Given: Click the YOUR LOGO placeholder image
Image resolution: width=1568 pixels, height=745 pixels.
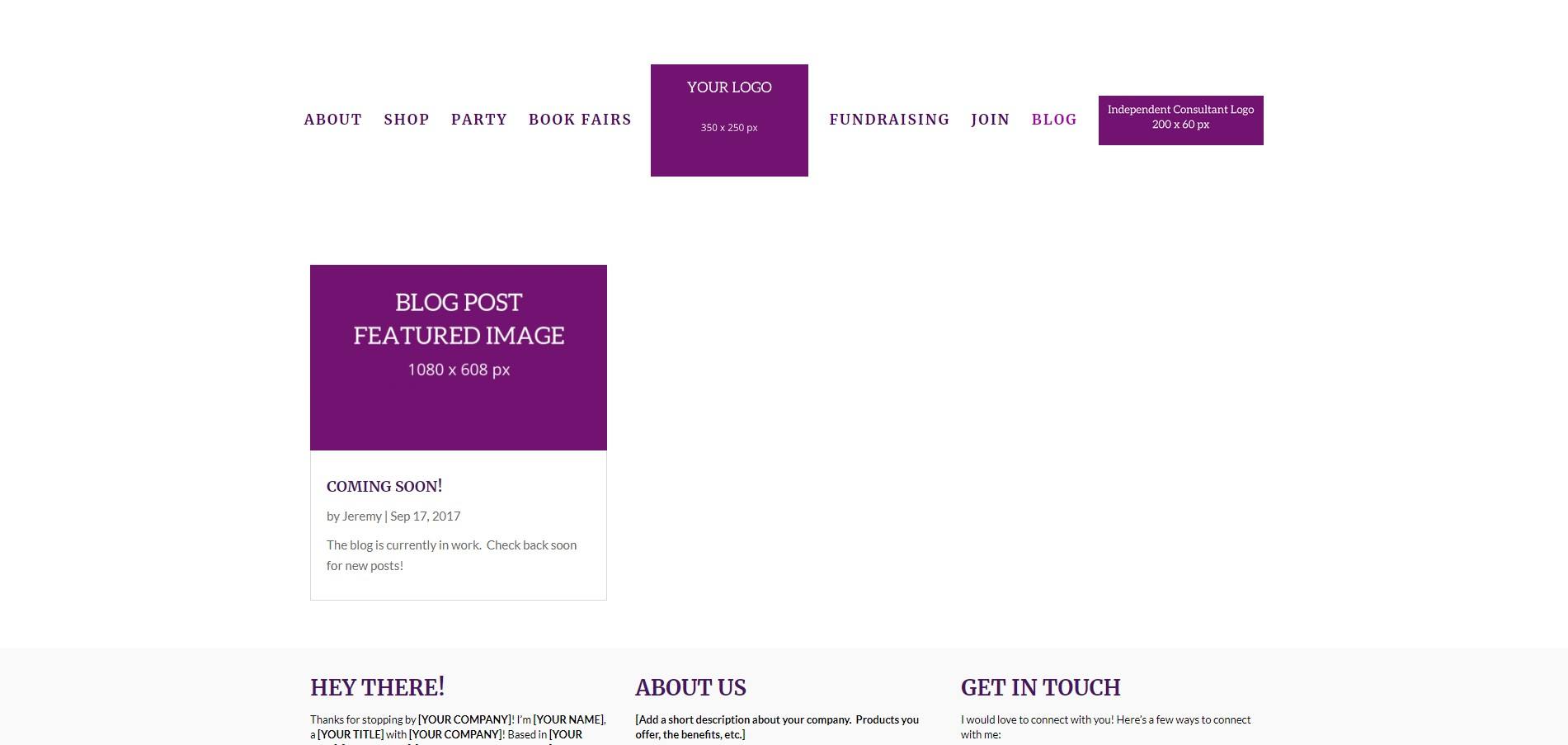Looking at the screenshot, I should coord(729,120).
